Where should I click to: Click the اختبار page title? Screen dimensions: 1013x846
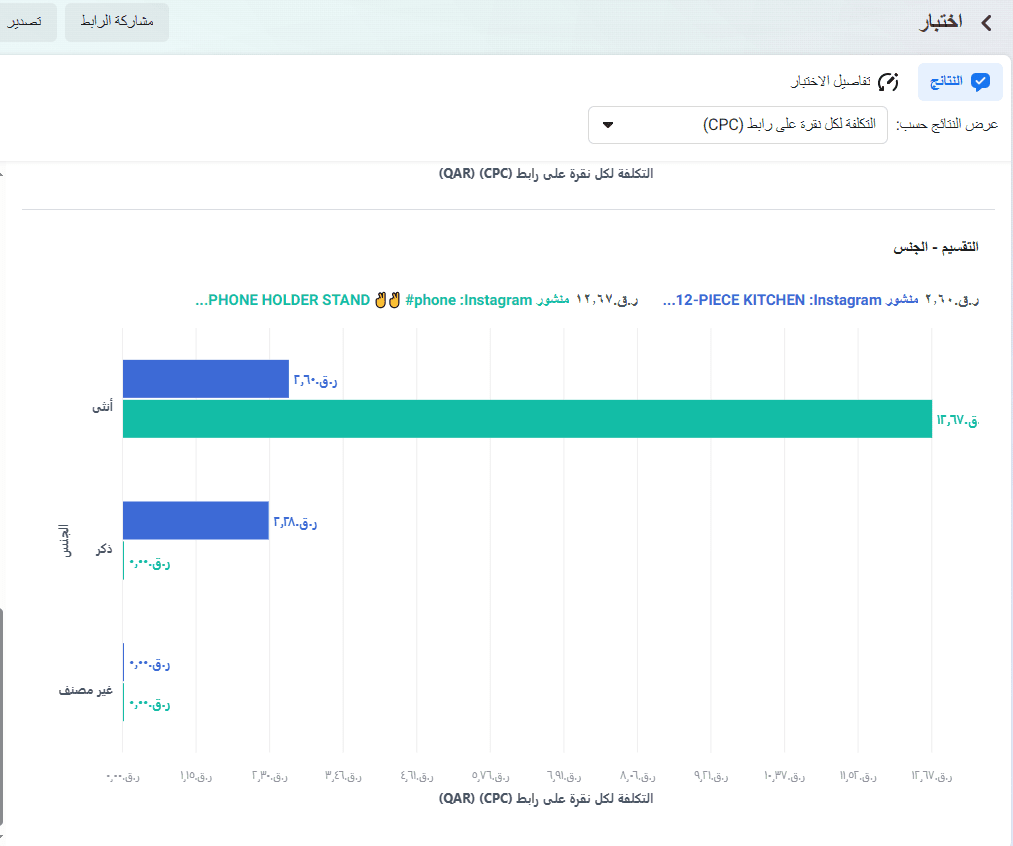[x=941, y=23]
